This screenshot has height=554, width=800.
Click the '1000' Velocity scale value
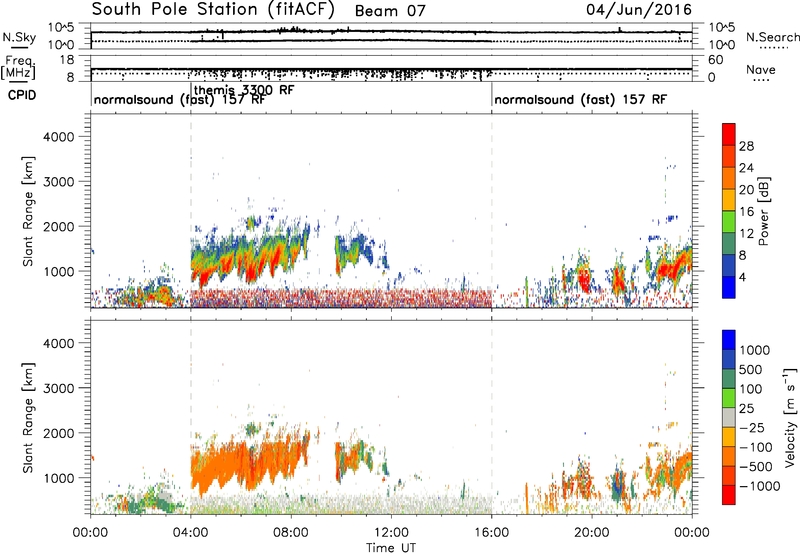point(755,350)
